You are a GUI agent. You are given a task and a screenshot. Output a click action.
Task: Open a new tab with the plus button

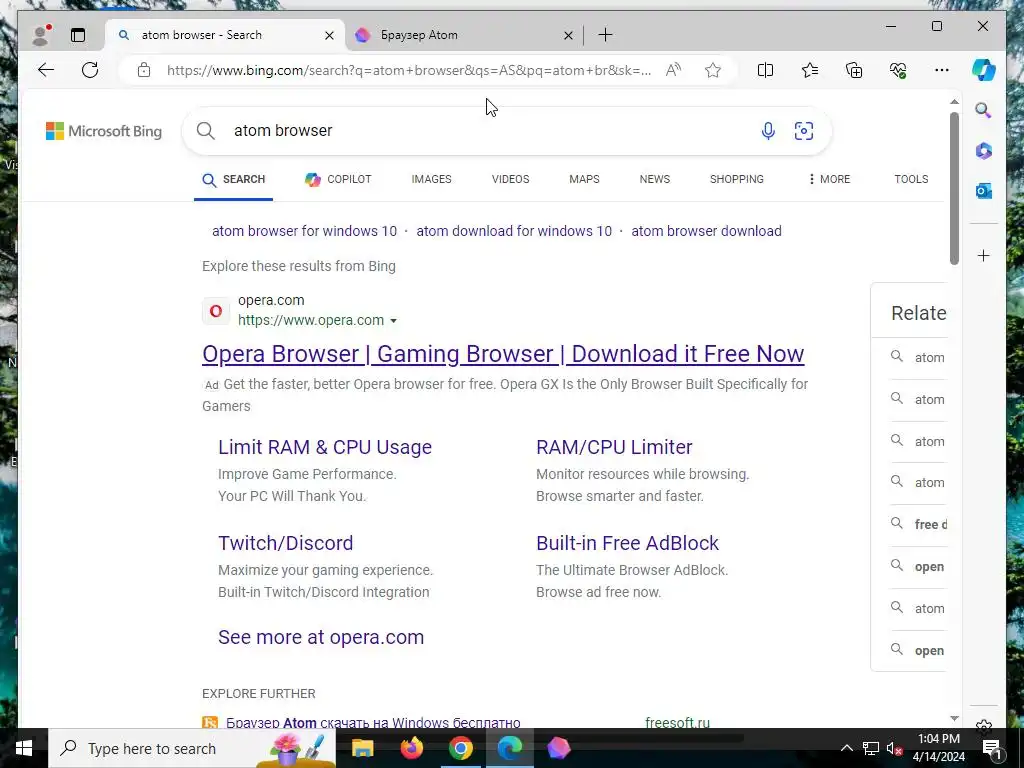[605, 35]
